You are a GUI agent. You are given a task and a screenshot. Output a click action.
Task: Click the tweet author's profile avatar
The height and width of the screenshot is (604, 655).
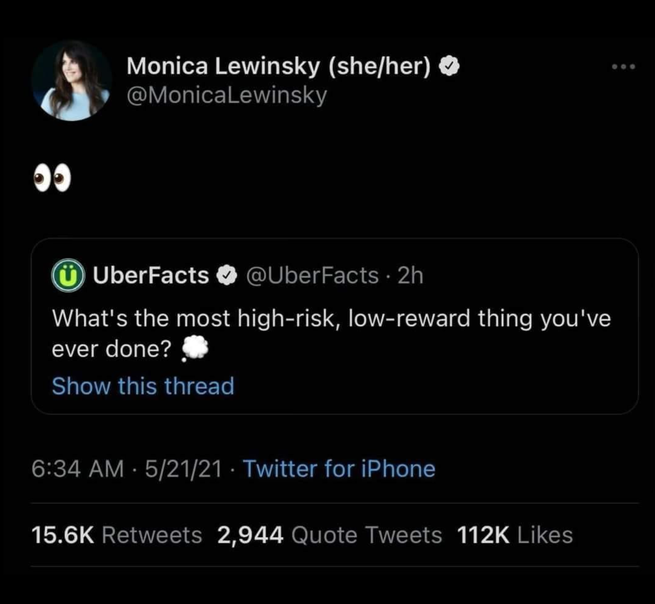pyautogui.click(x=71, y=81)
